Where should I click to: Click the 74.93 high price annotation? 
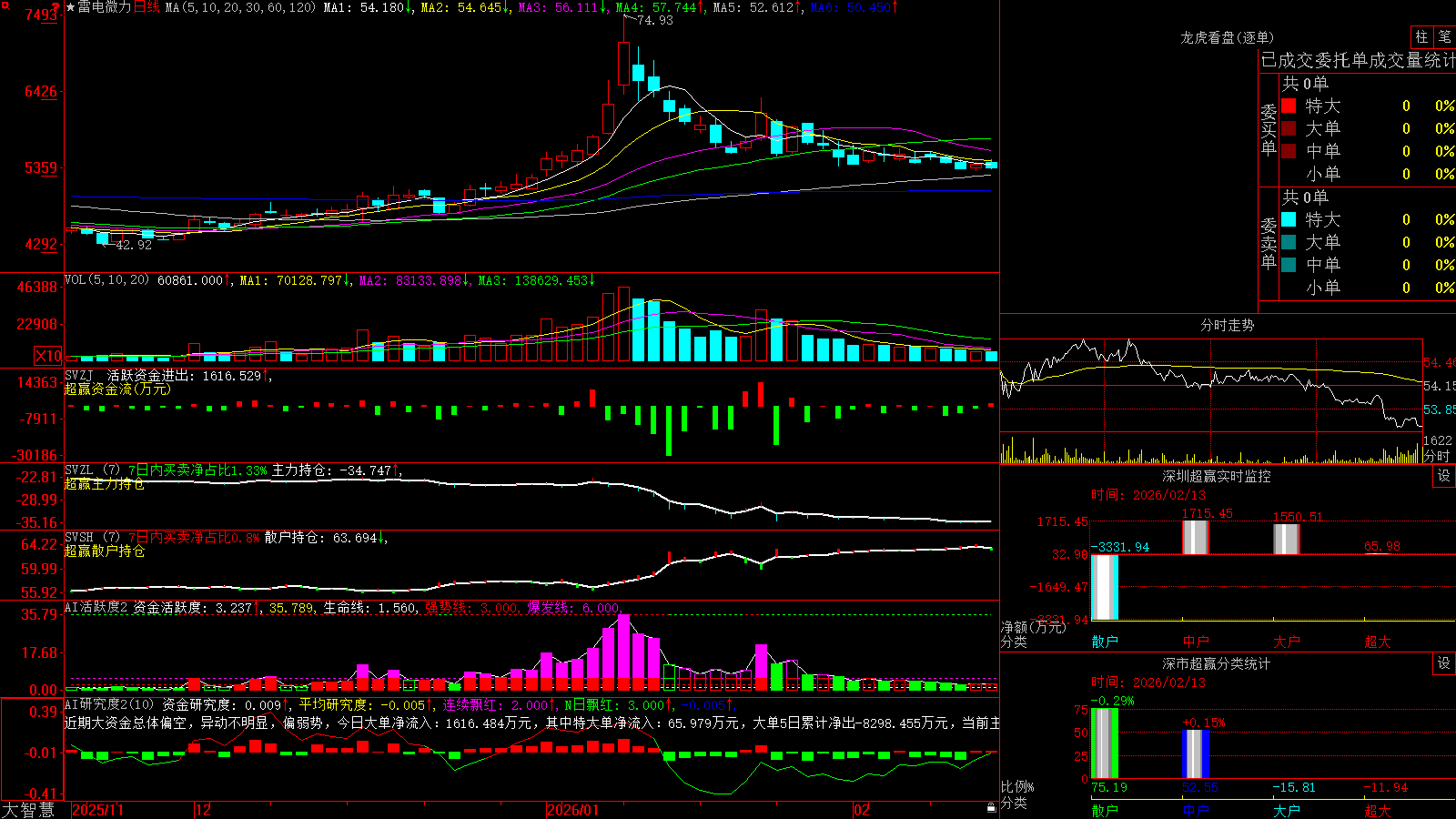[x=655, y=20]
